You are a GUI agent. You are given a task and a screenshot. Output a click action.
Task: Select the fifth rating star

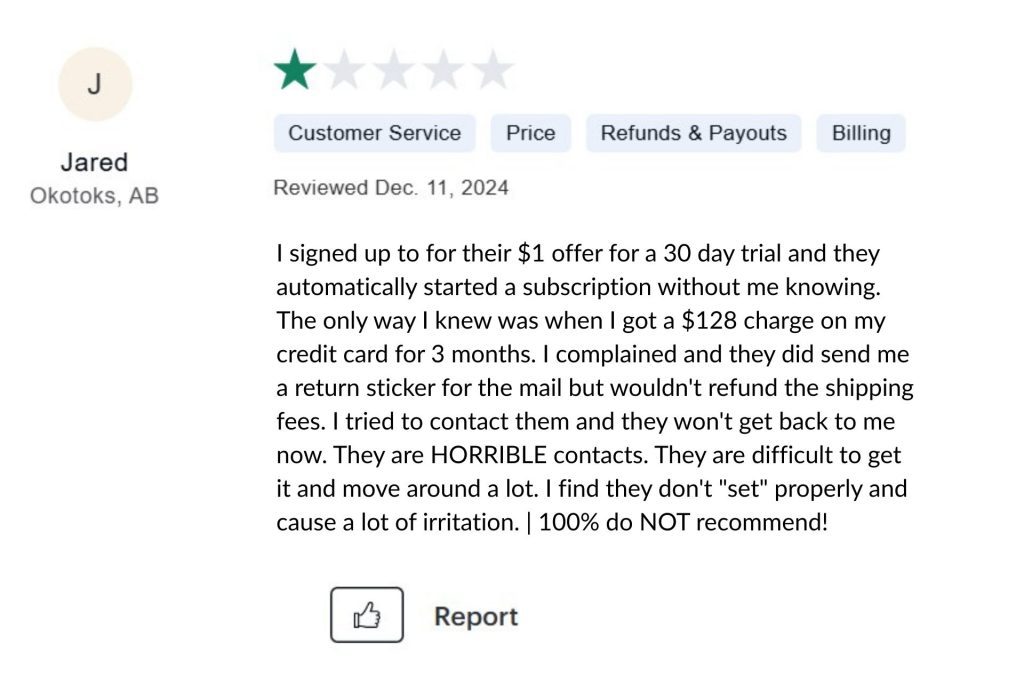(x=492, y=70)
